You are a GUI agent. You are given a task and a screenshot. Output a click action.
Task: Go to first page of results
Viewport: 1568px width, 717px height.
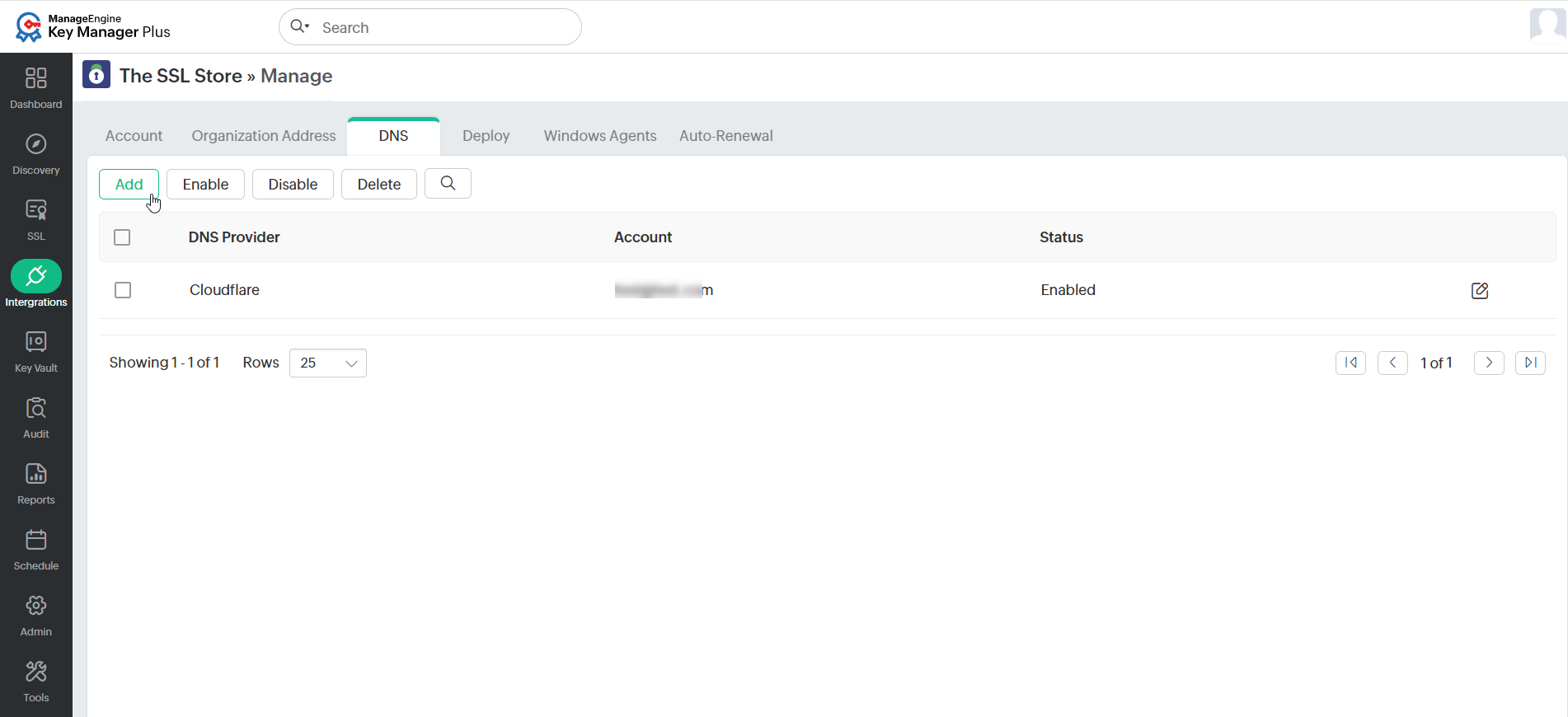pyautogui.click(x=1350, y=363)
